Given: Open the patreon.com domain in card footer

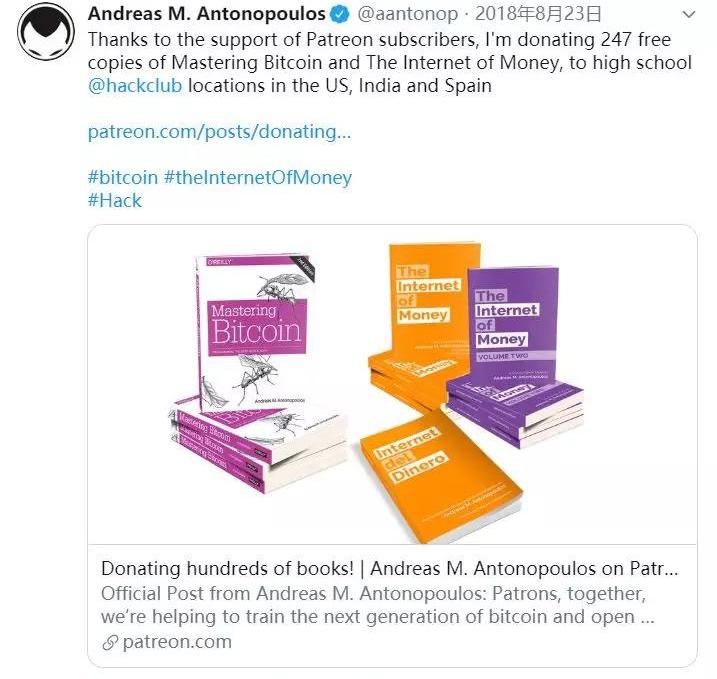Looking at the screenshot, I should click(177, 642).
